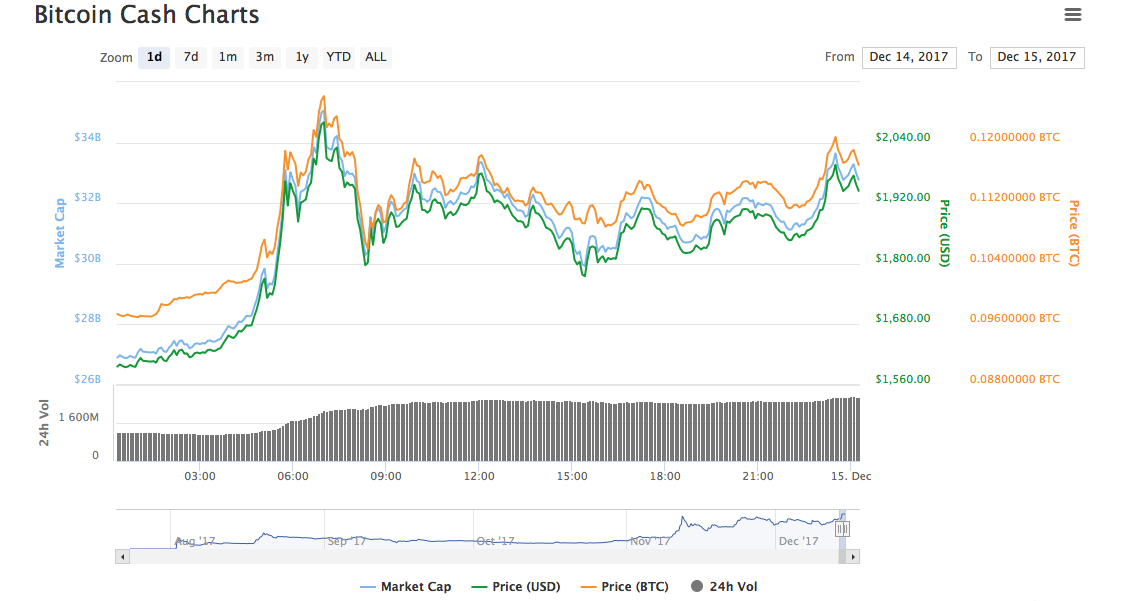Show ALL historical data
The image size is (1127, 601).
click(x=375, y=57)
